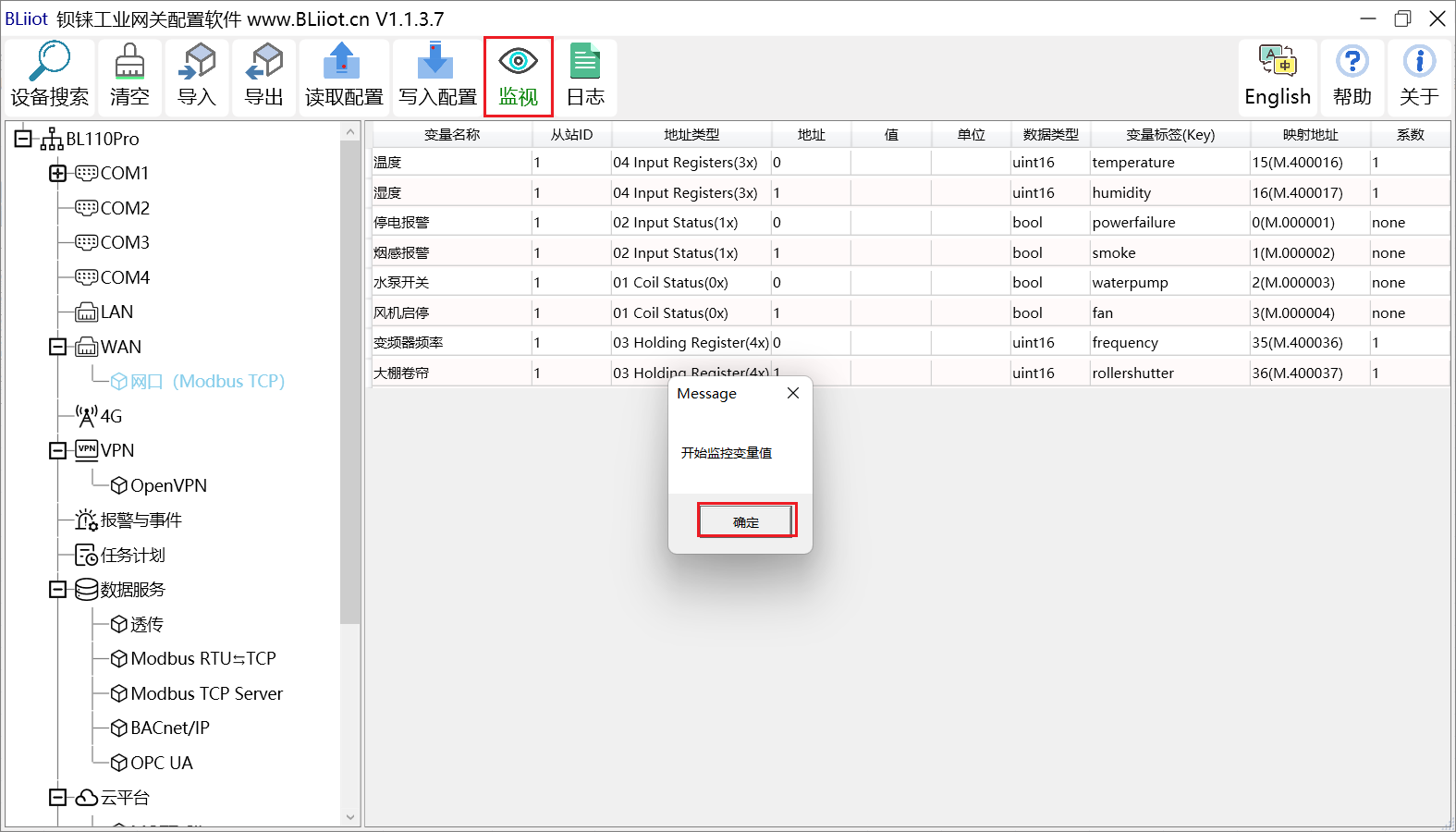Collapse the WAN tree node
Screen dimensions: 1456x832
(x=57, y=347)
